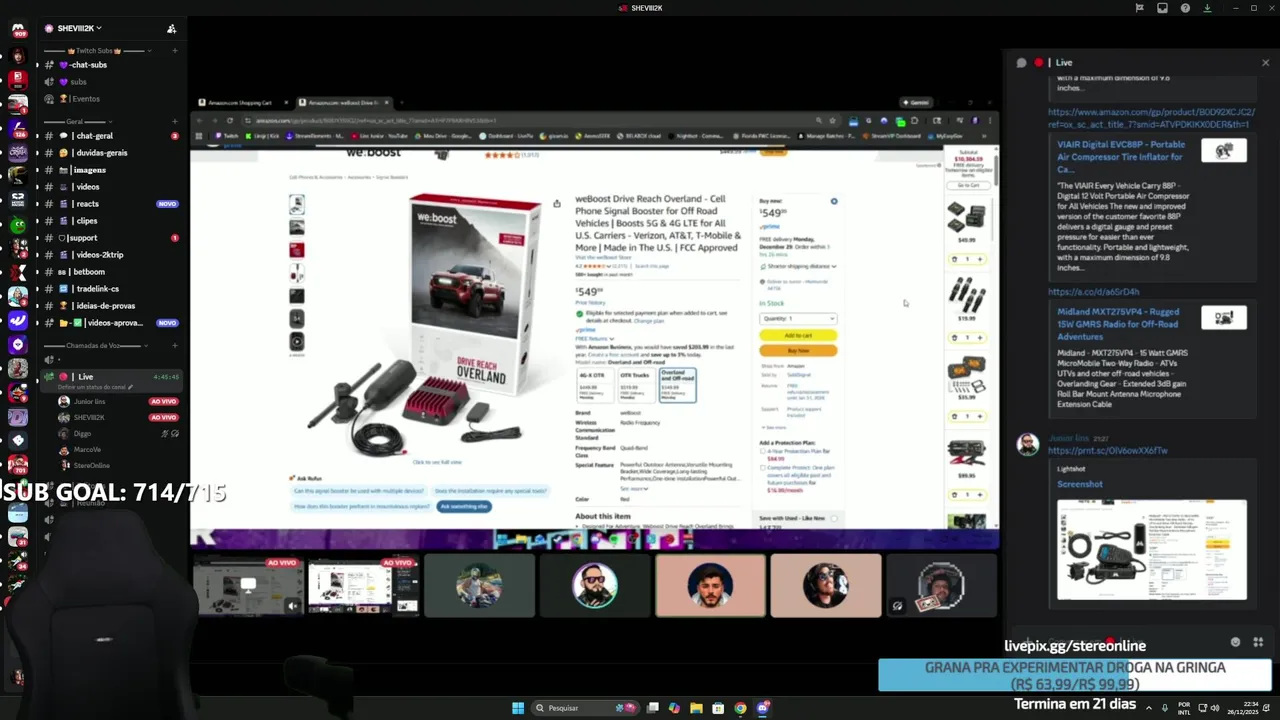
Task: Collapse the Twitch Subs channel category
Action: 97,50
